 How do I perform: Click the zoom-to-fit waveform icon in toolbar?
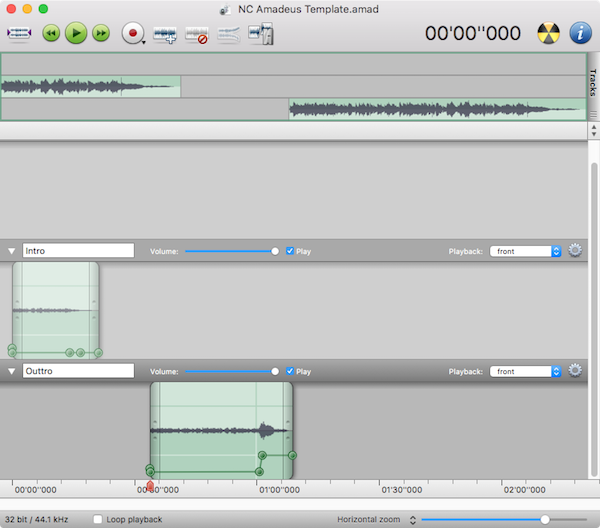pos(19,33)
